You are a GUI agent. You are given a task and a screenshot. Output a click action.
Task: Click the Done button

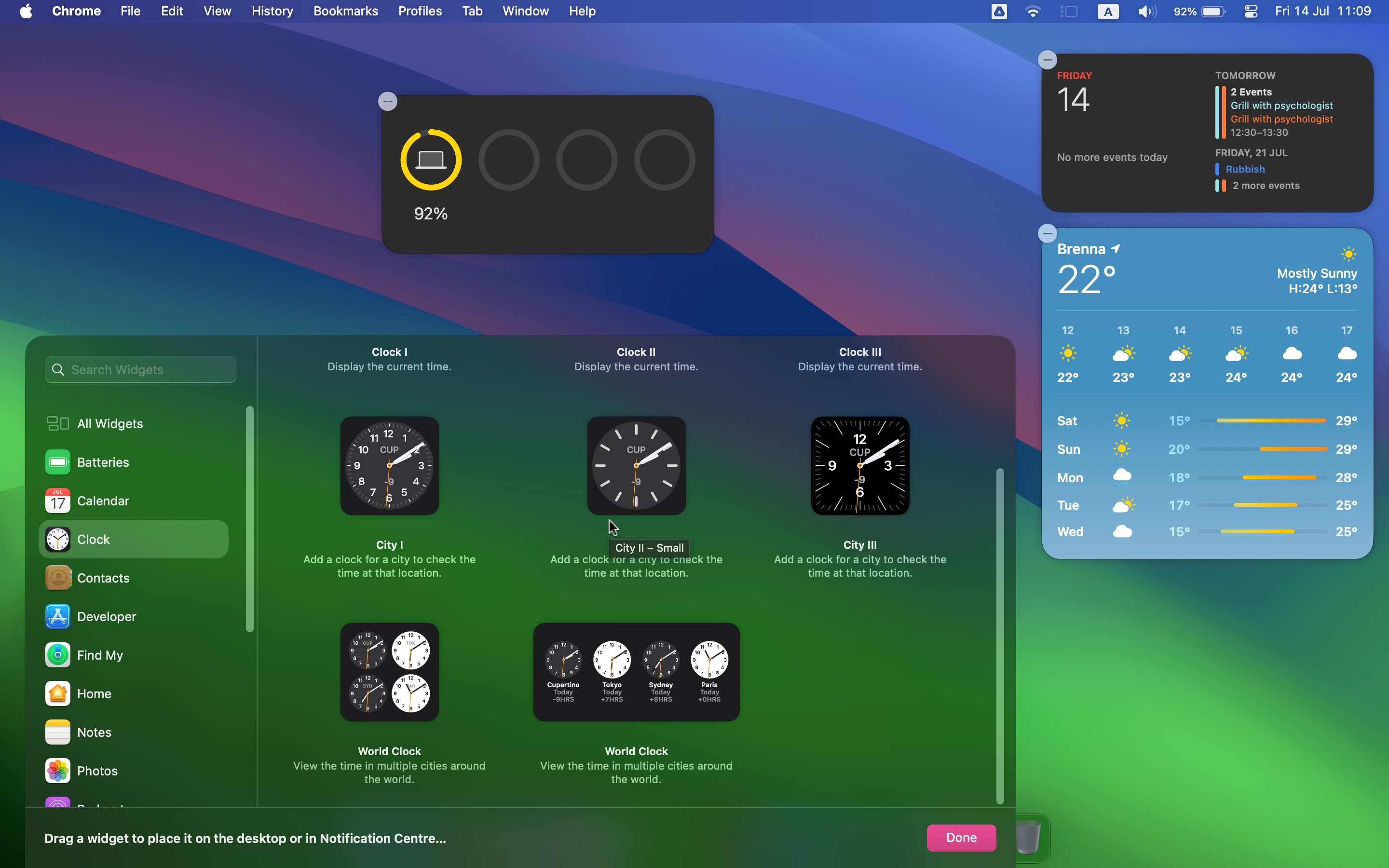pyautogui.click(x=961, y=838)
